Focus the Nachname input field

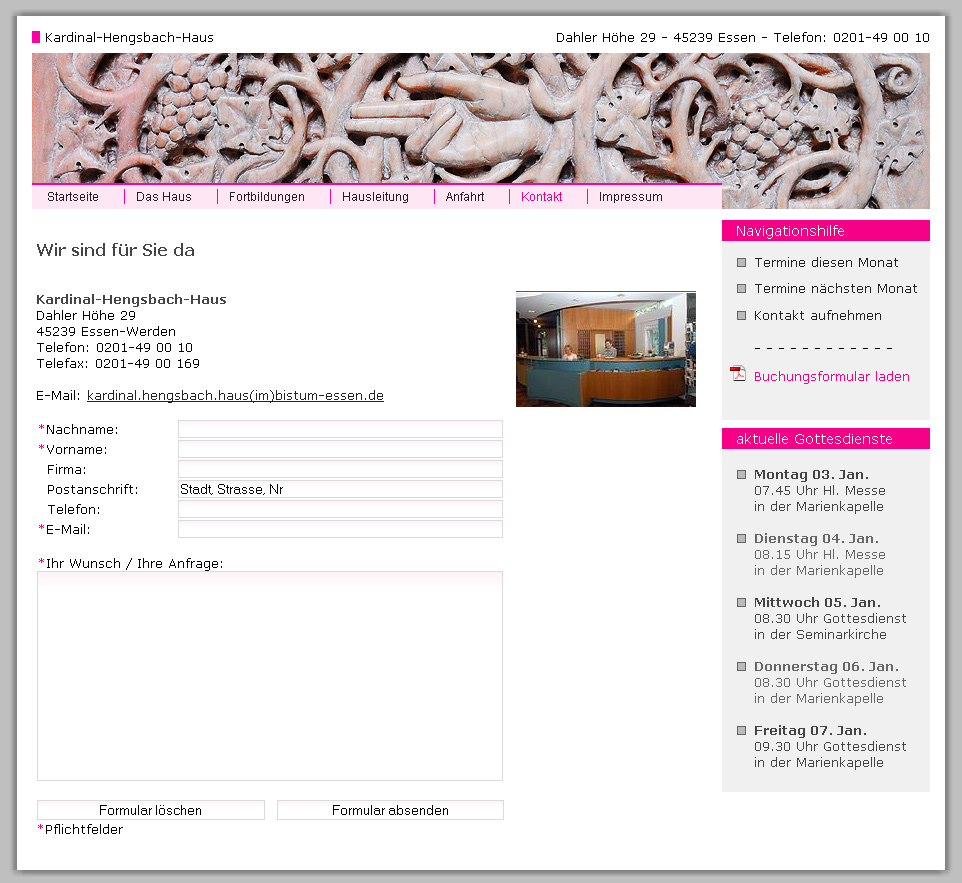340,429
